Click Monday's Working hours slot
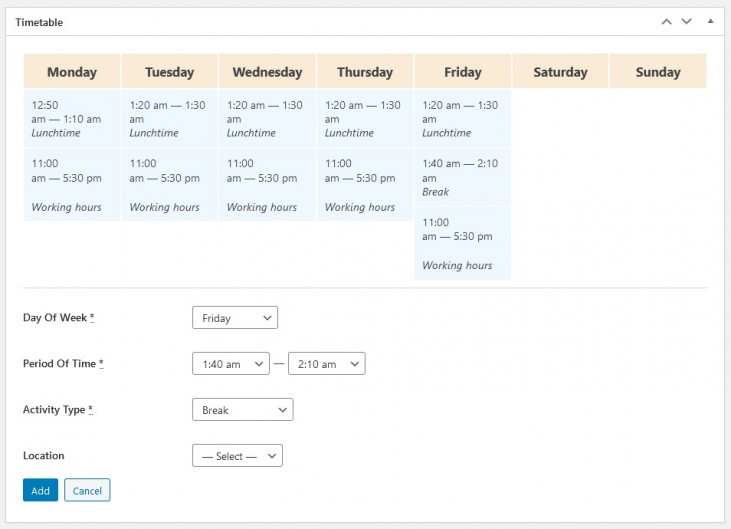The width and height of the screenshot is (731, 529). click(72, 184)
